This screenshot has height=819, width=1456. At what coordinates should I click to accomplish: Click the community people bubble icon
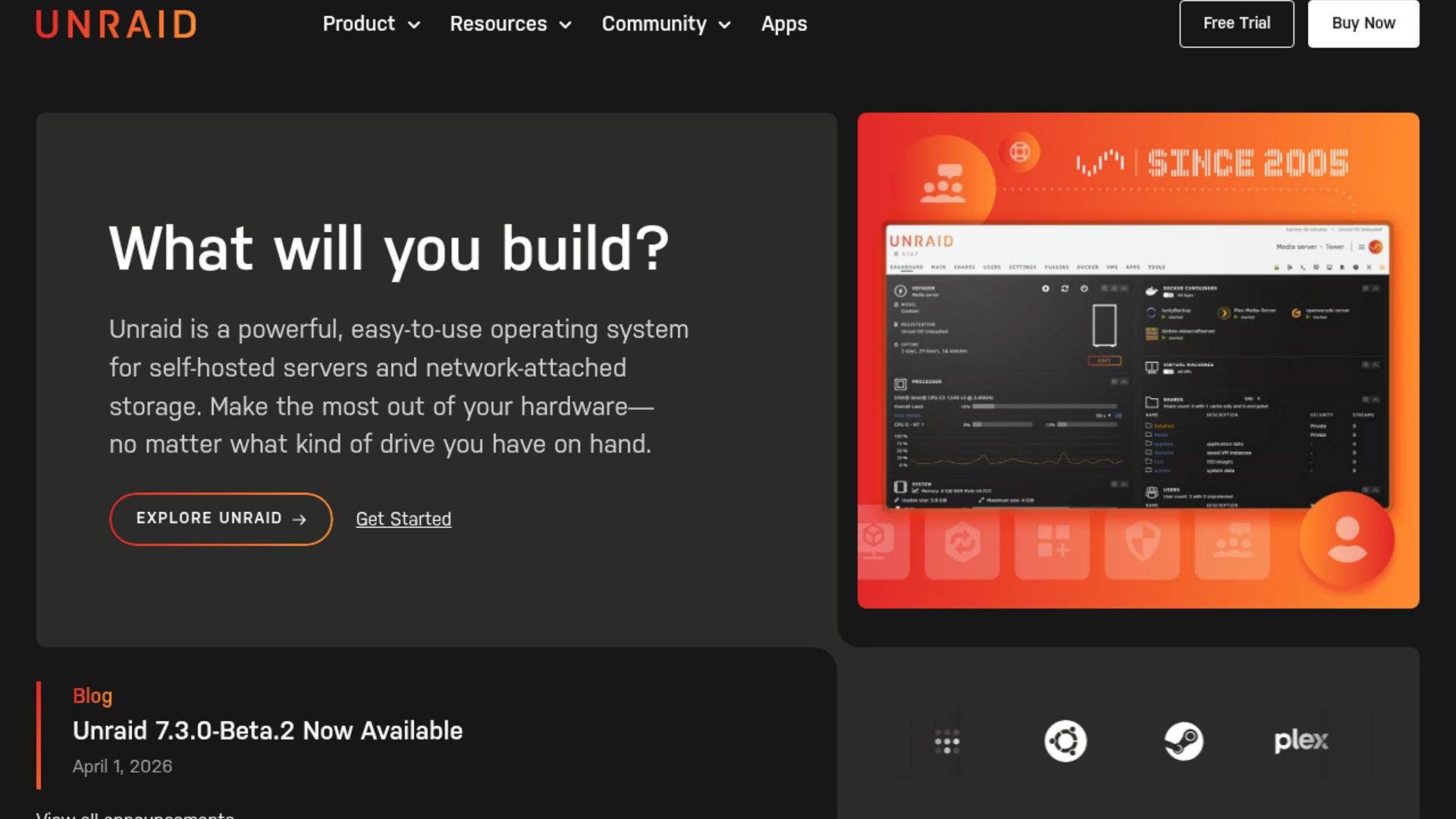click(x=943, y=183)
